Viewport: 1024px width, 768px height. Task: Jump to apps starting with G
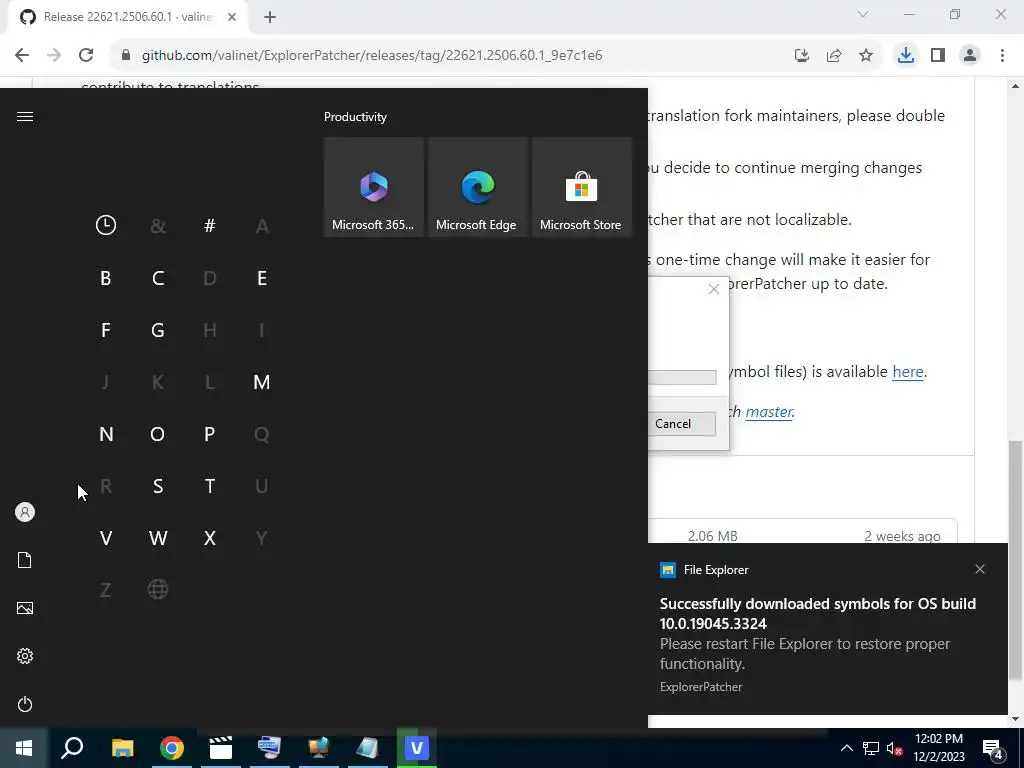pos(157,330)
